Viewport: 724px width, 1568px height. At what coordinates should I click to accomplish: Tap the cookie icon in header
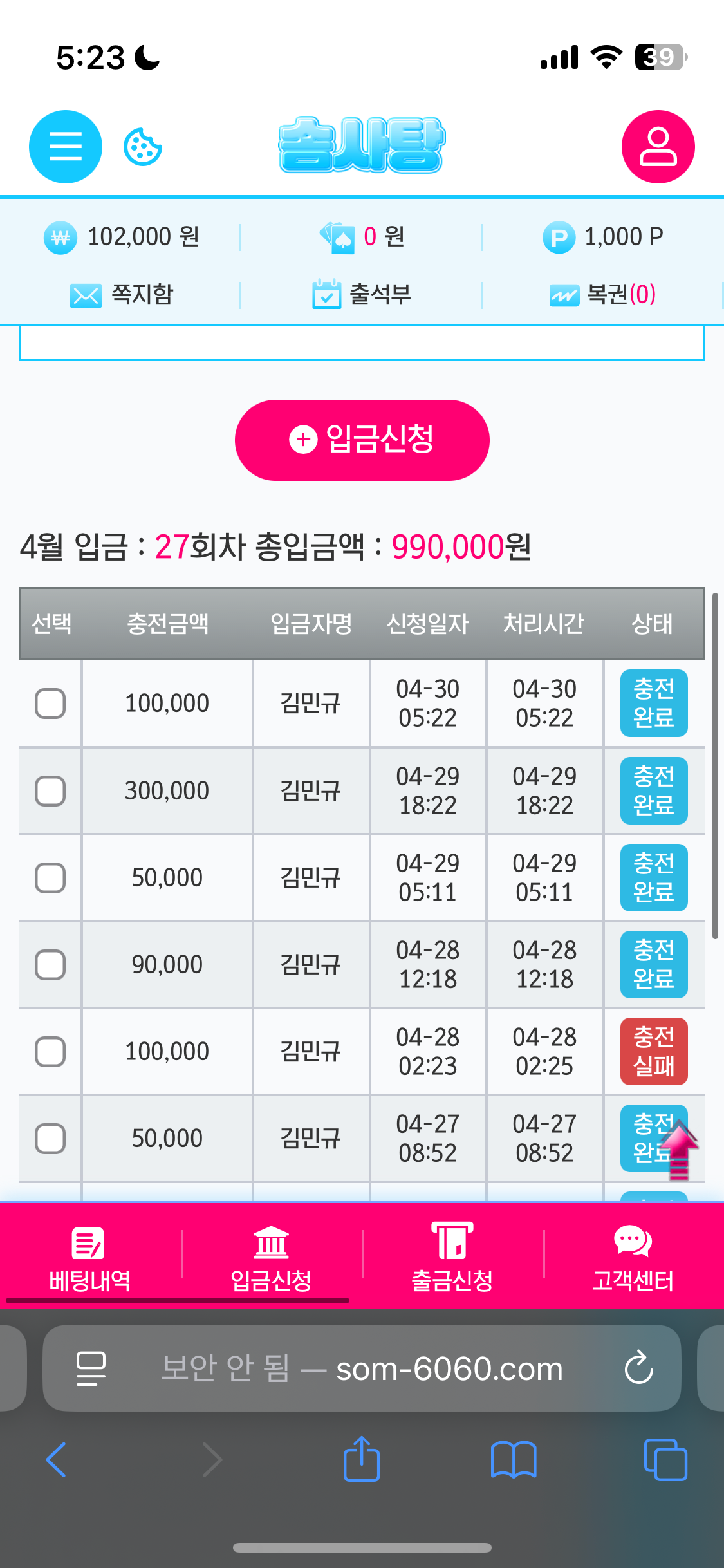click(142, 147)
